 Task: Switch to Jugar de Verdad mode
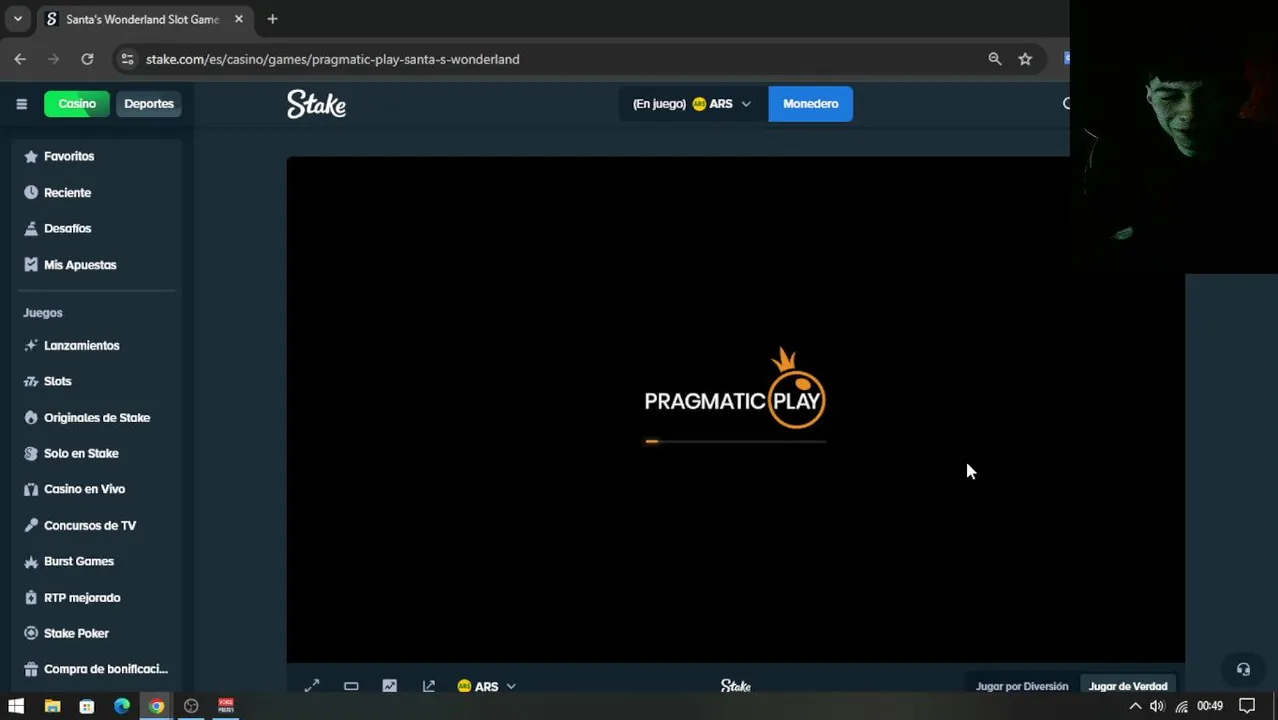coord(1128,686)
